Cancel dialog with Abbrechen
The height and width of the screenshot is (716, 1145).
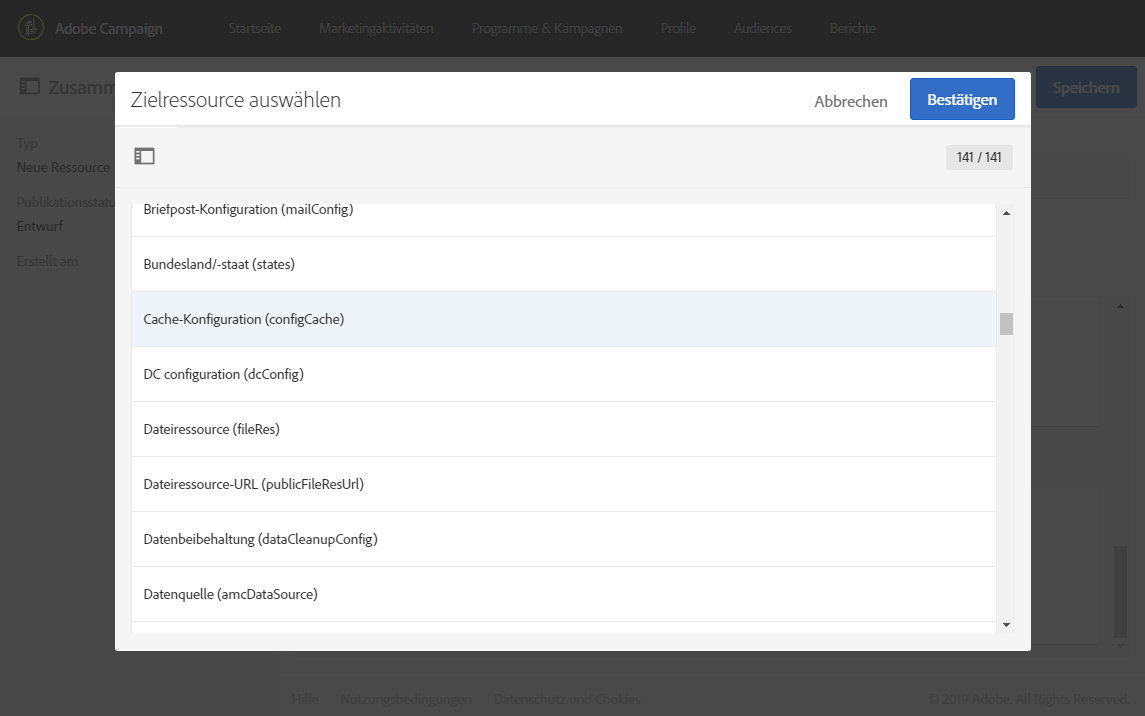851,101
